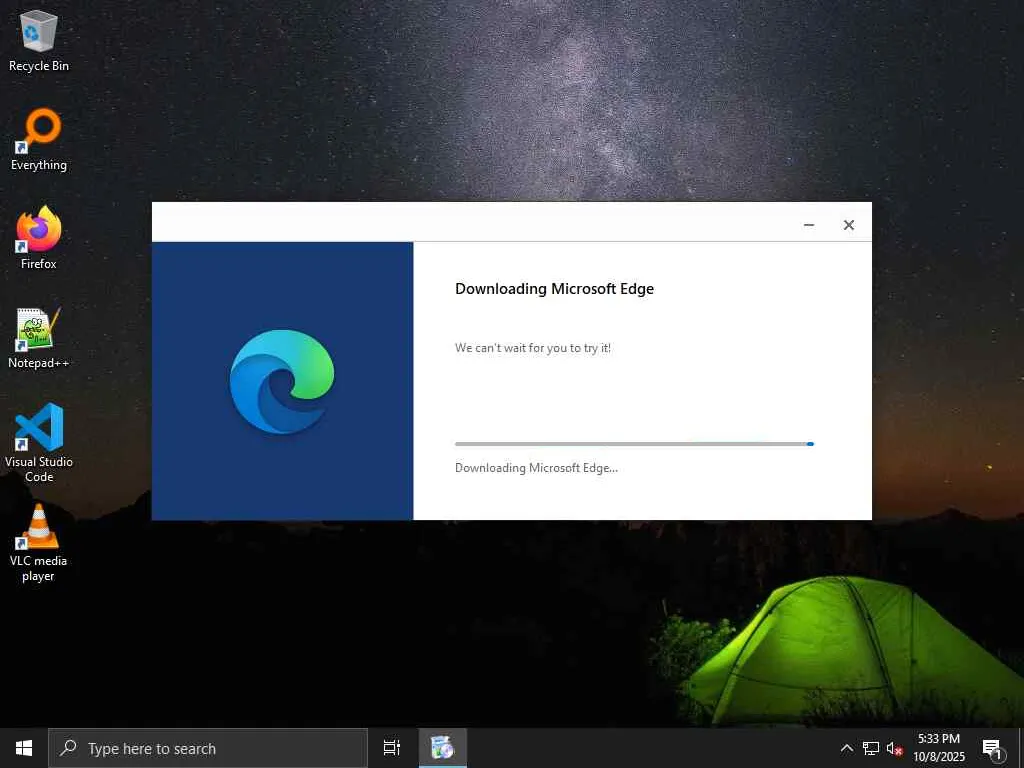Open the Action Center notifications icon
This screenshot has width=1024, height=768.
pyautogui.click(x=993, y=748)
